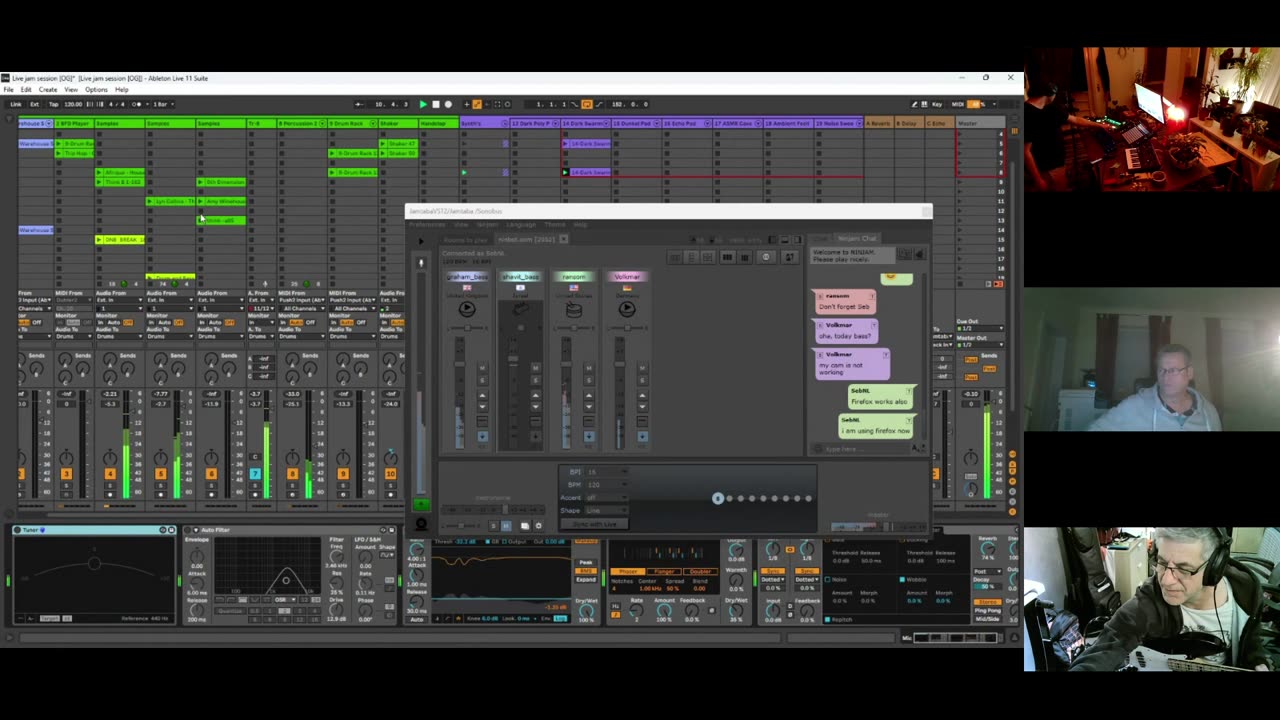Stop Ableton transport playback

coord(435,104)
